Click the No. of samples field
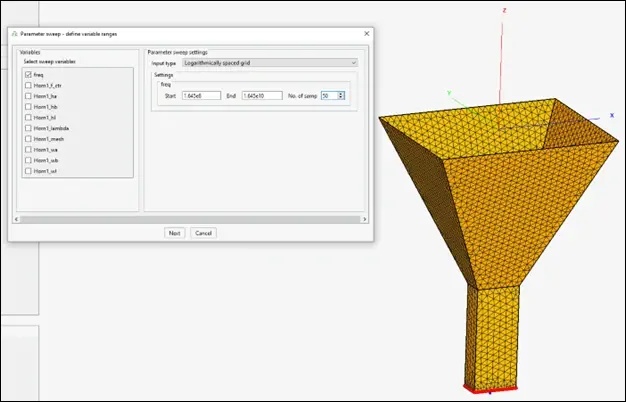This screenshot has width=626, height=402. pyautogui.click(x=331, y=95)
